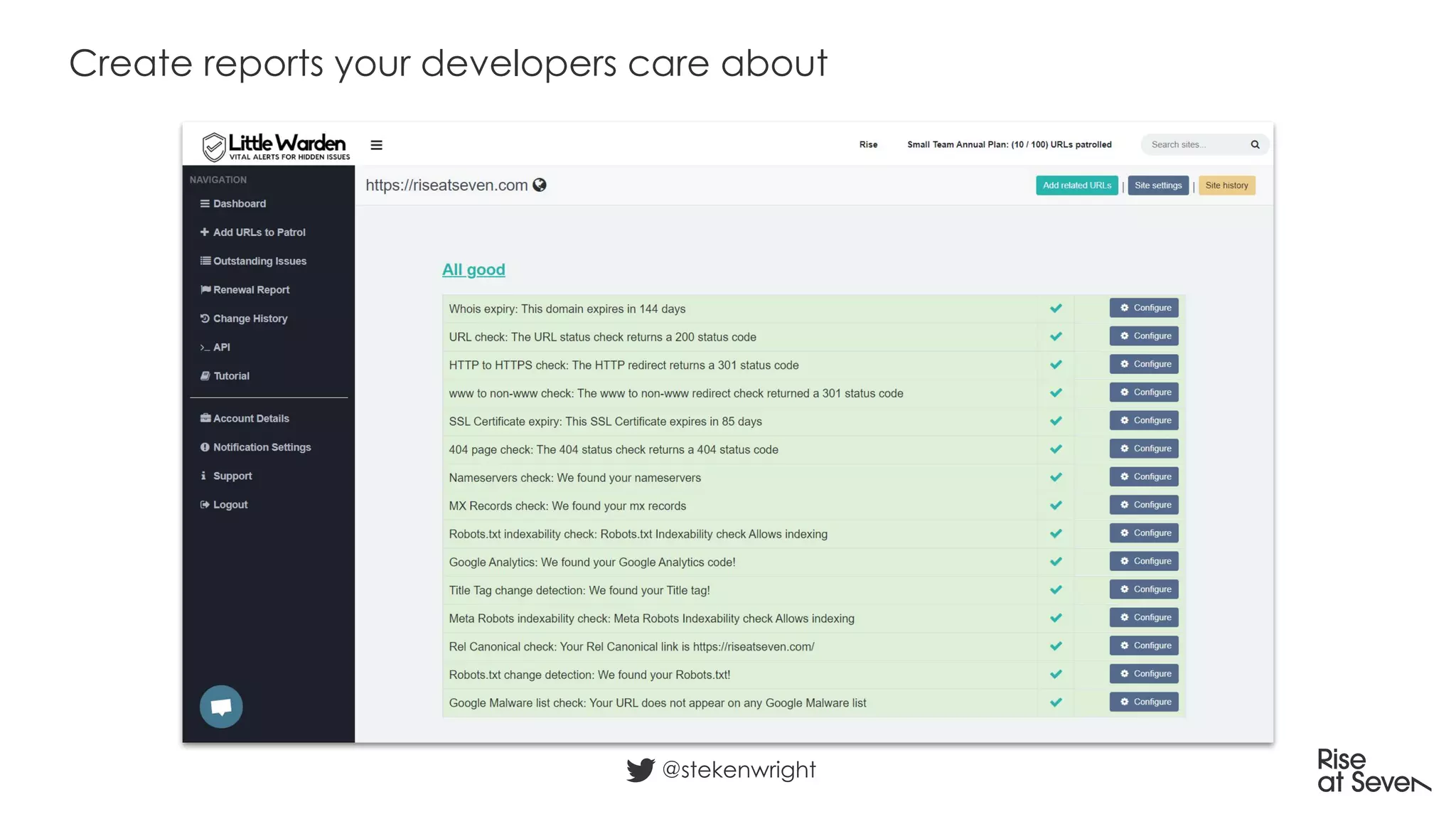View Site history
Viewport: 1456px width, 819px height.
click(x=1226, y=186)
